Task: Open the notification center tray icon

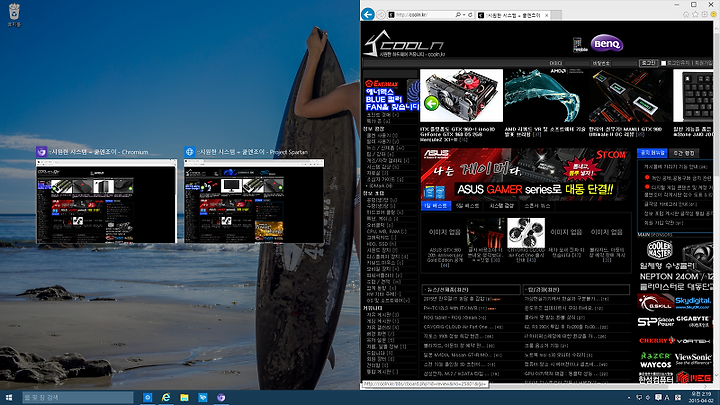Action: pyautogui.click(x=658, y=398)
